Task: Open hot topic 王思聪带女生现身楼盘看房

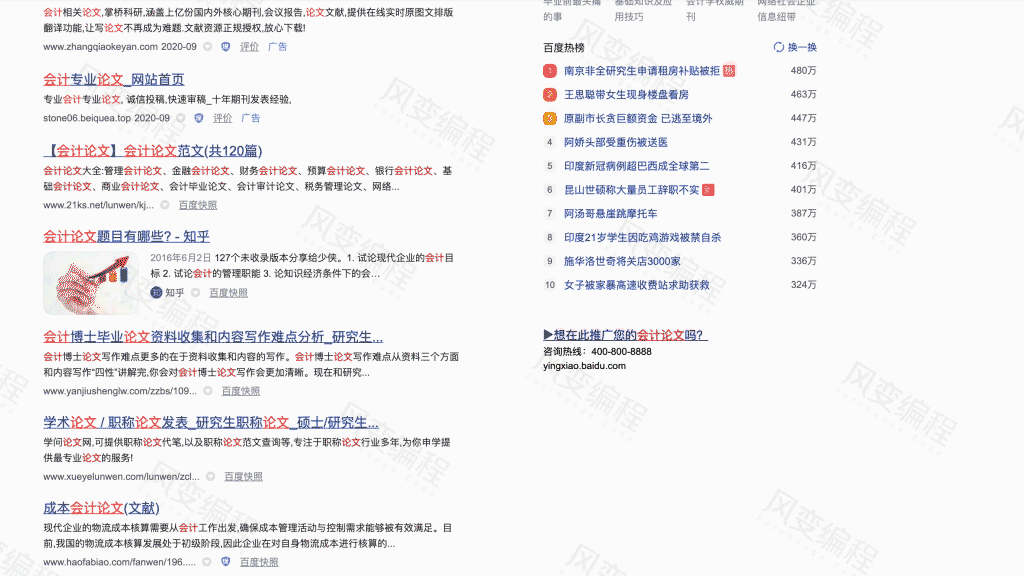Action: (x=626, y=95)
